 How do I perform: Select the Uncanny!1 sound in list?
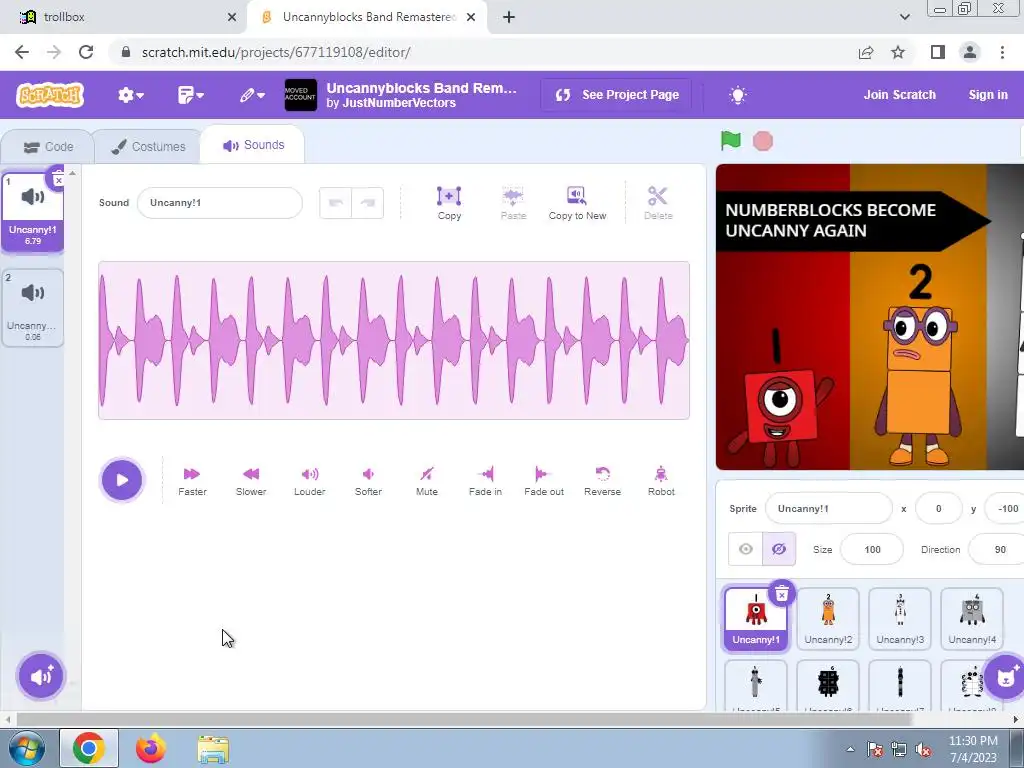pos(33,212)
